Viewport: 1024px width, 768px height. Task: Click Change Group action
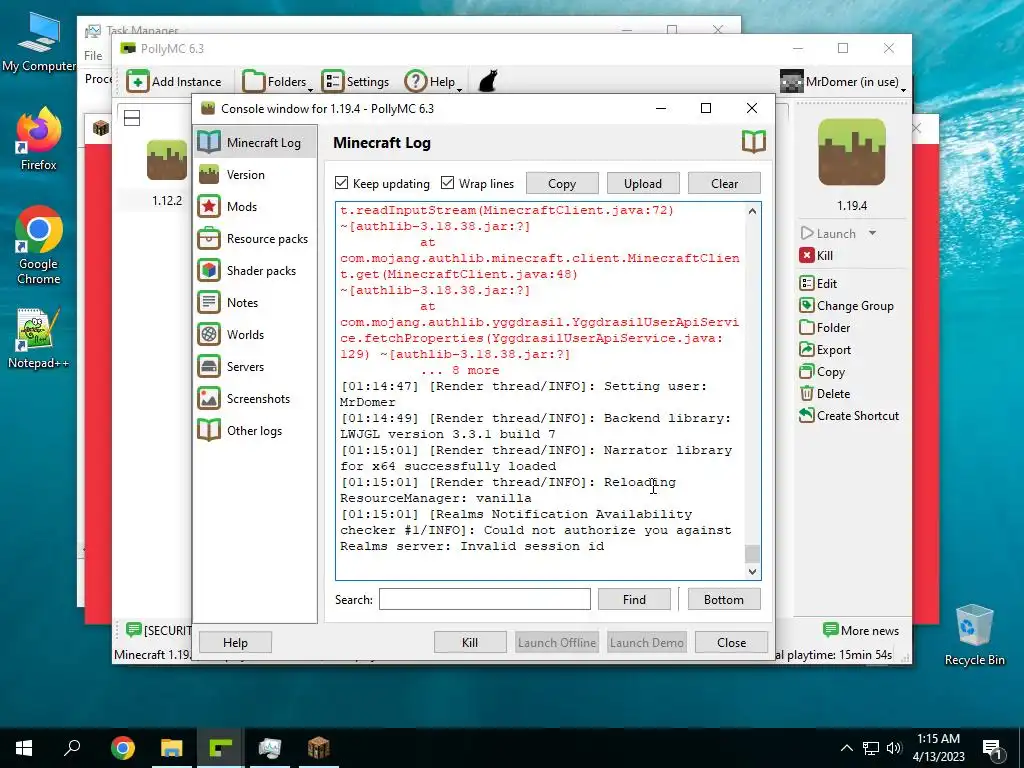[846, 306]
